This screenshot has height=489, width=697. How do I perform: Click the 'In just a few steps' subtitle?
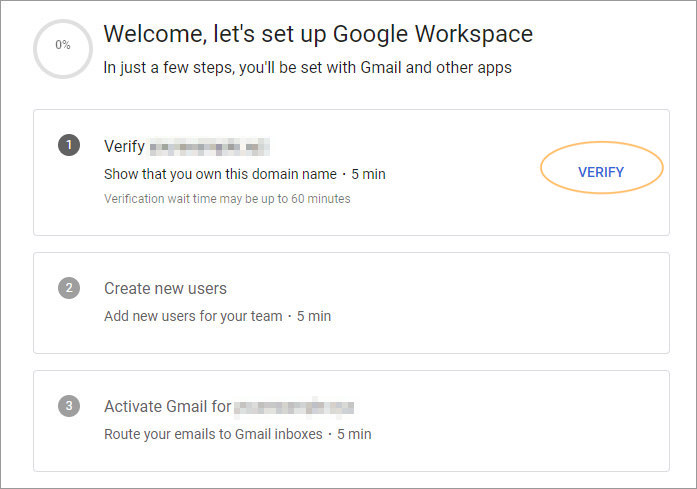pos(308,68)
